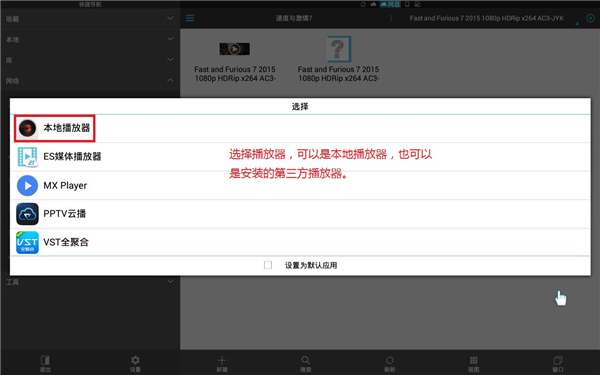
Task: Collapse the 网络 section chevron
Action: (170, 80)
